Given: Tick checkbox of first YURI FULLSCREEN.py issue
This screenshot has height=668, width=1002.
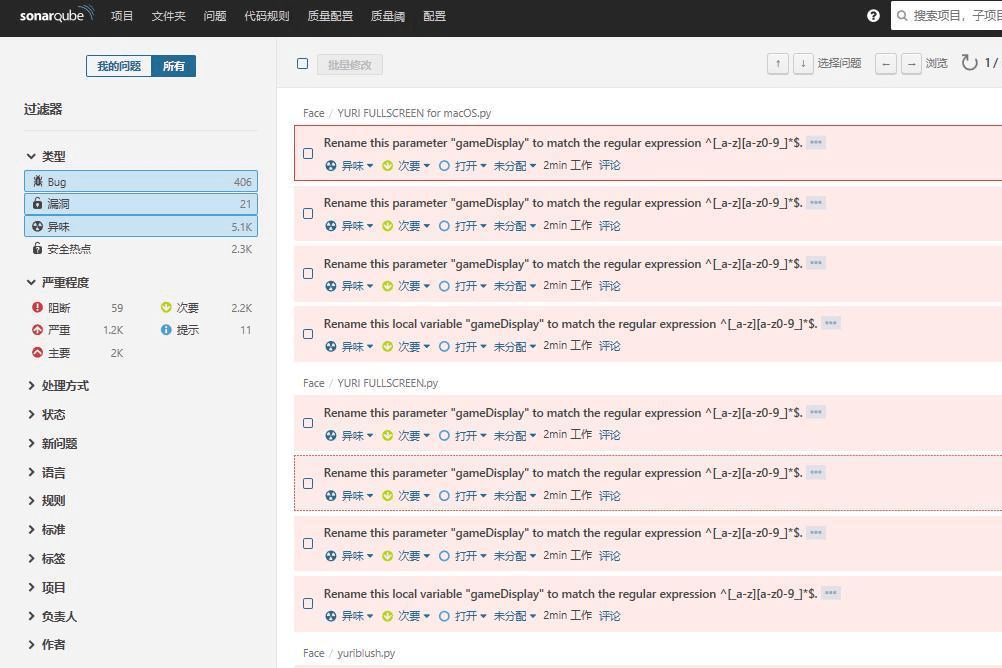Looking at the screenshot, I should pyautogui.click(x=308, y=423).
